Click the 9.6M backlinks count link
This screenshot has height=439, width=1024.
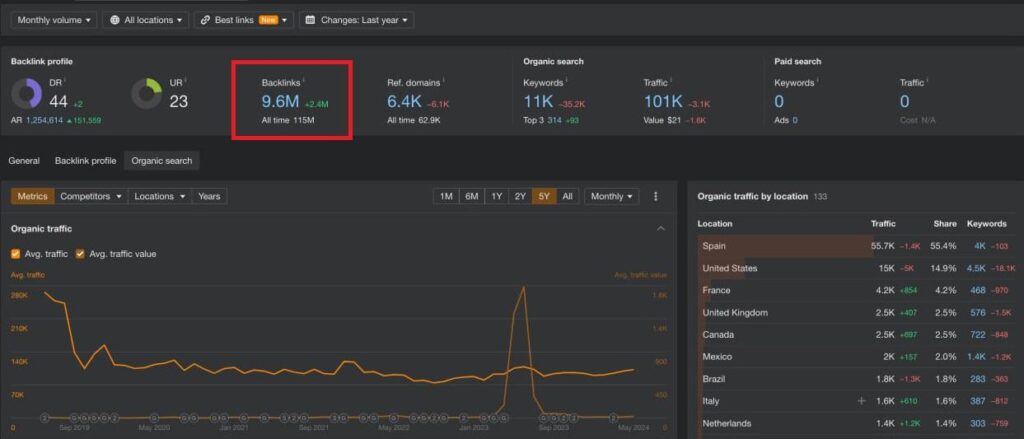279,102
